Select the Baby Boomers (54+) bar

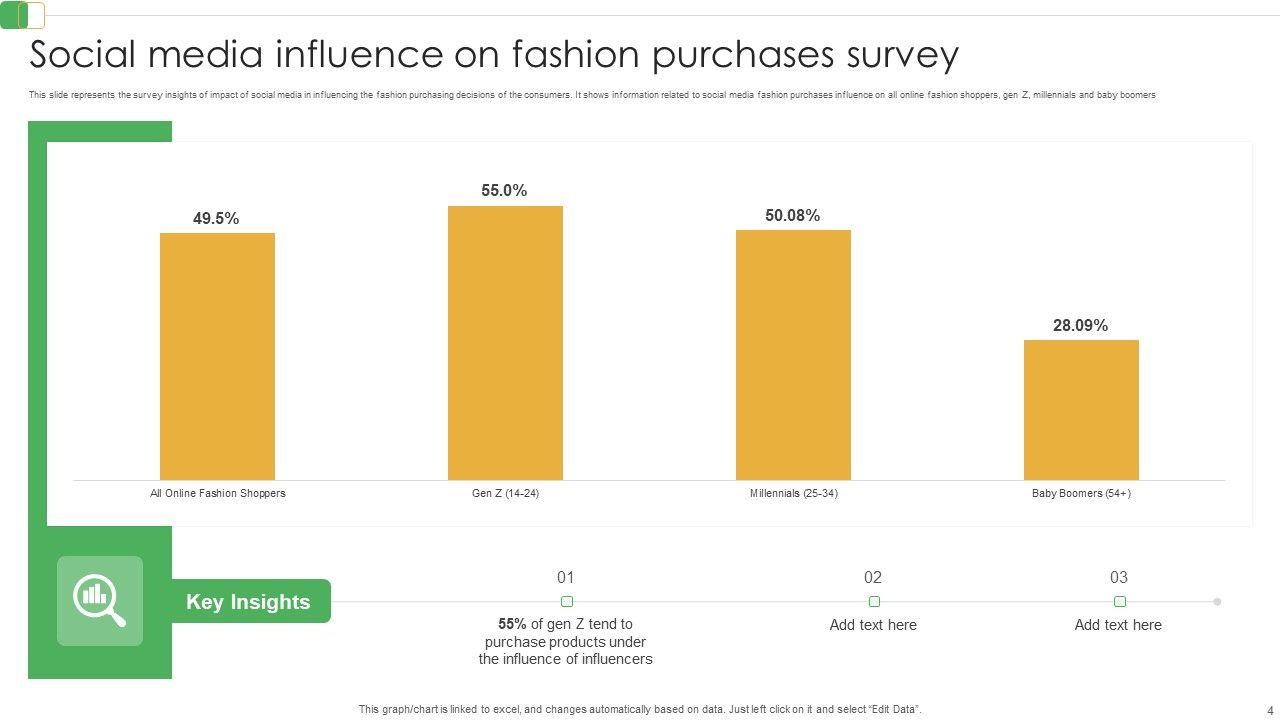click(x=1081, y=410)
